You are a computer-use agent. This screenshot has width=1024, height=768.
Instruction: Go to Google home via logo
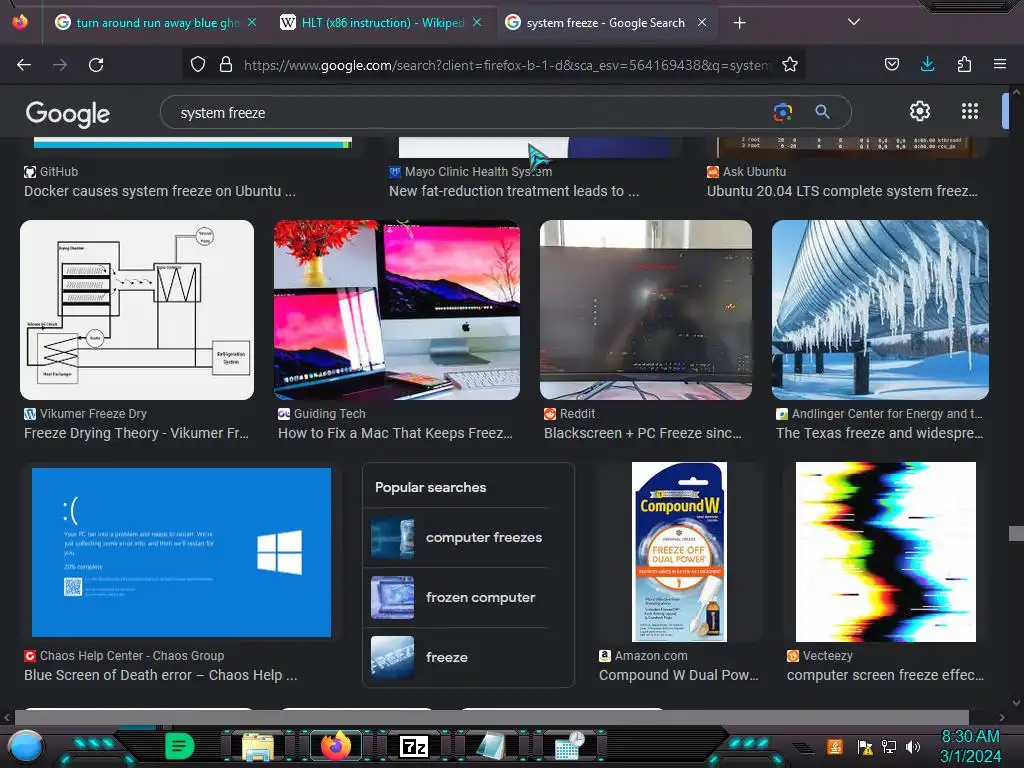coord(68,114)
